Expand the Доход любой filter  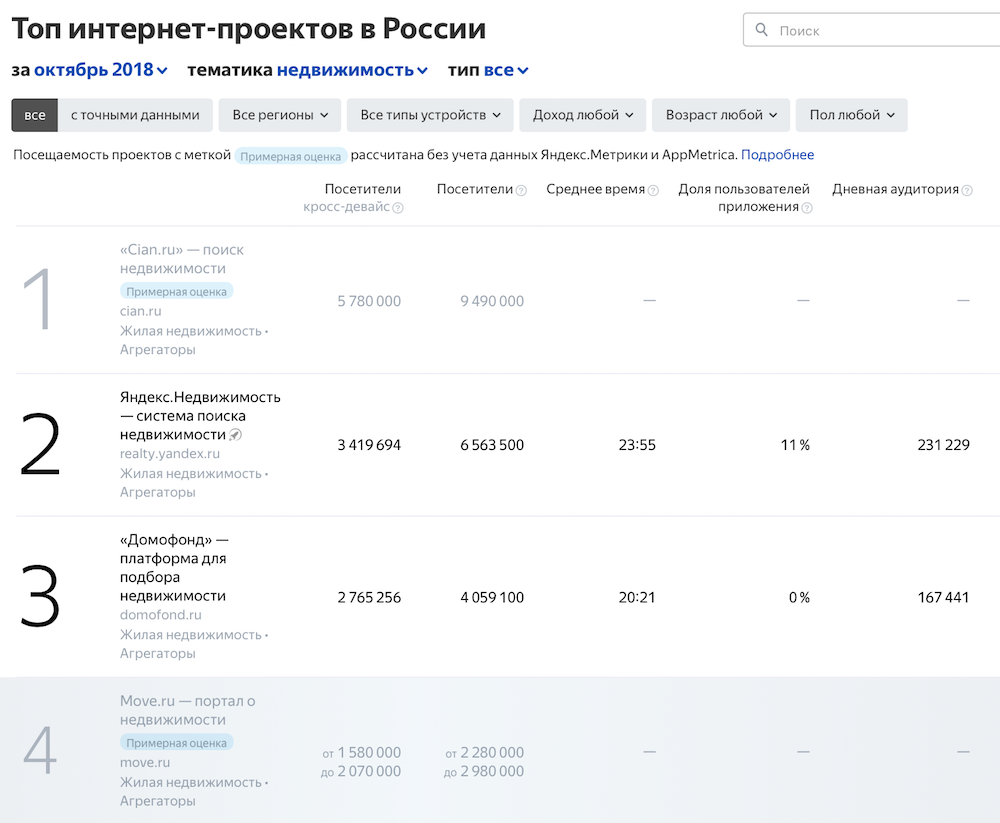click(583, 115)
